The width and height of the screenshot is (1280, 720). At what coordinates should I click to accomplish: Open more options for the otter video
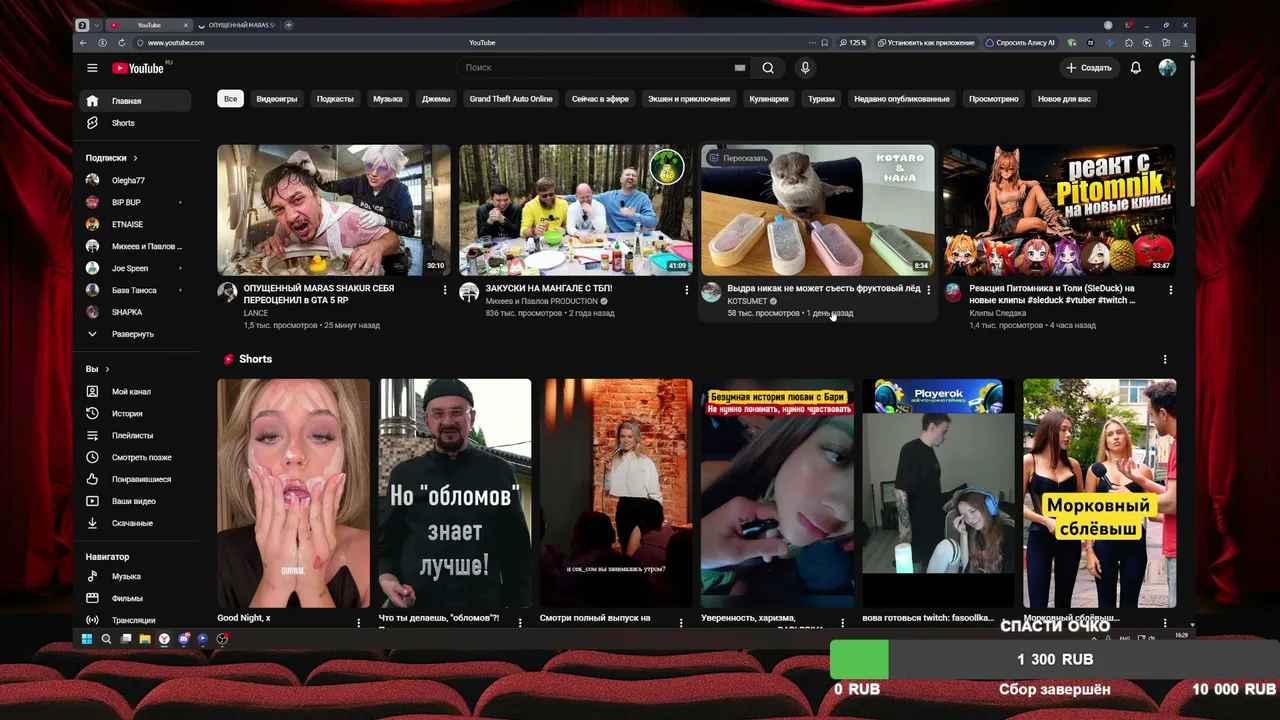pos(929,290)
